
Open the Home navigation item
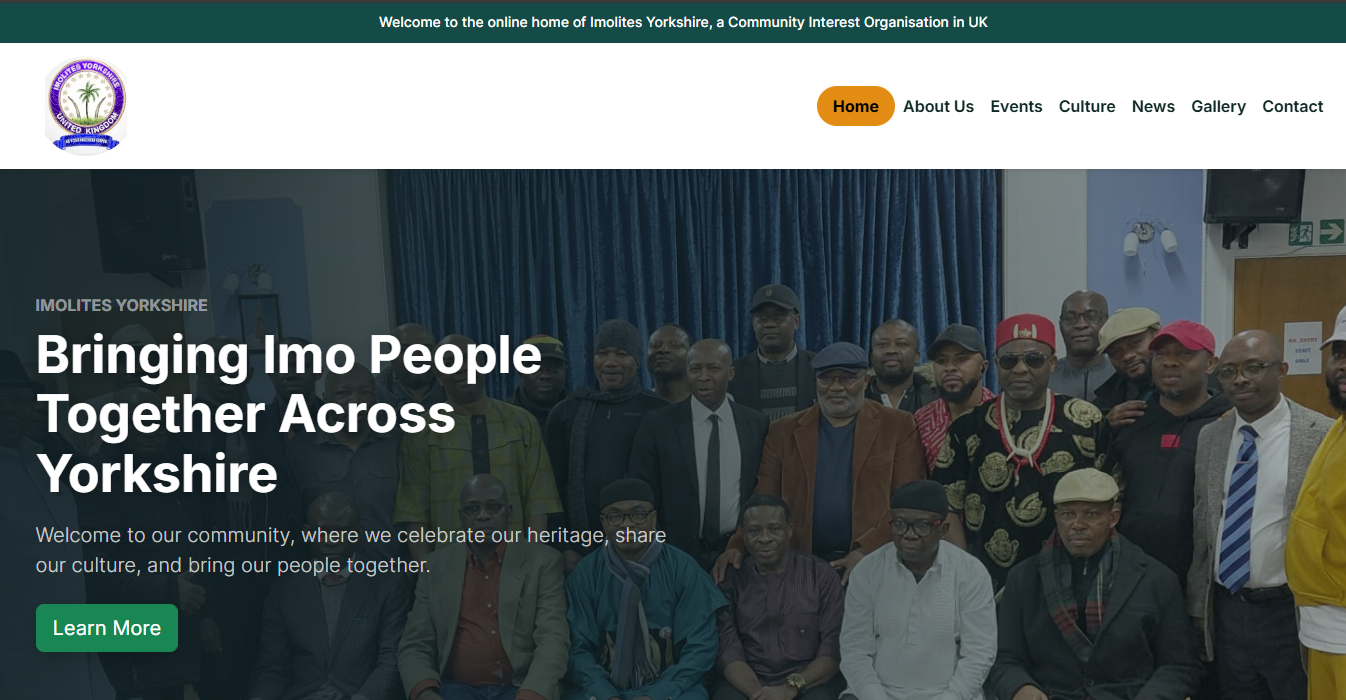click(x=856, y=106)
